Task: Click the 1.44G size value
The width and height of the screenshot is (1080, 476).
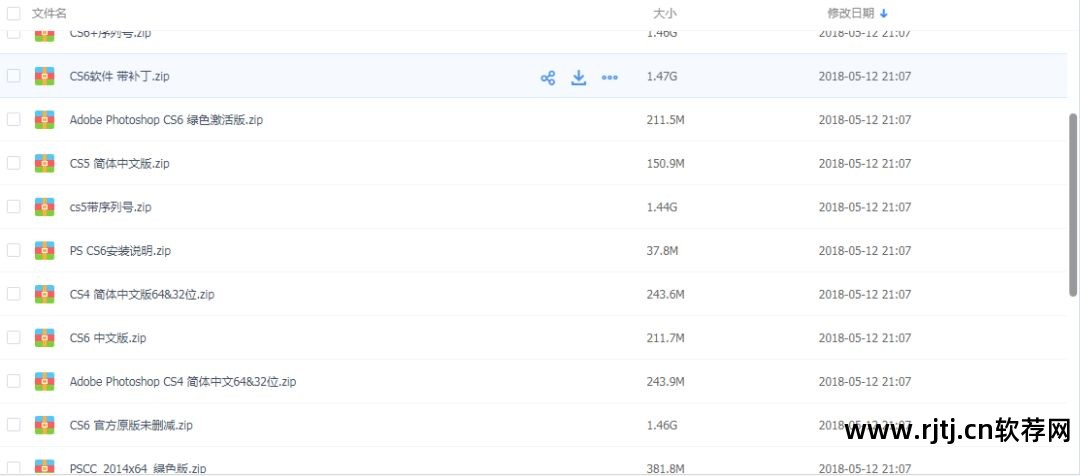Action: tap(662, 207)
